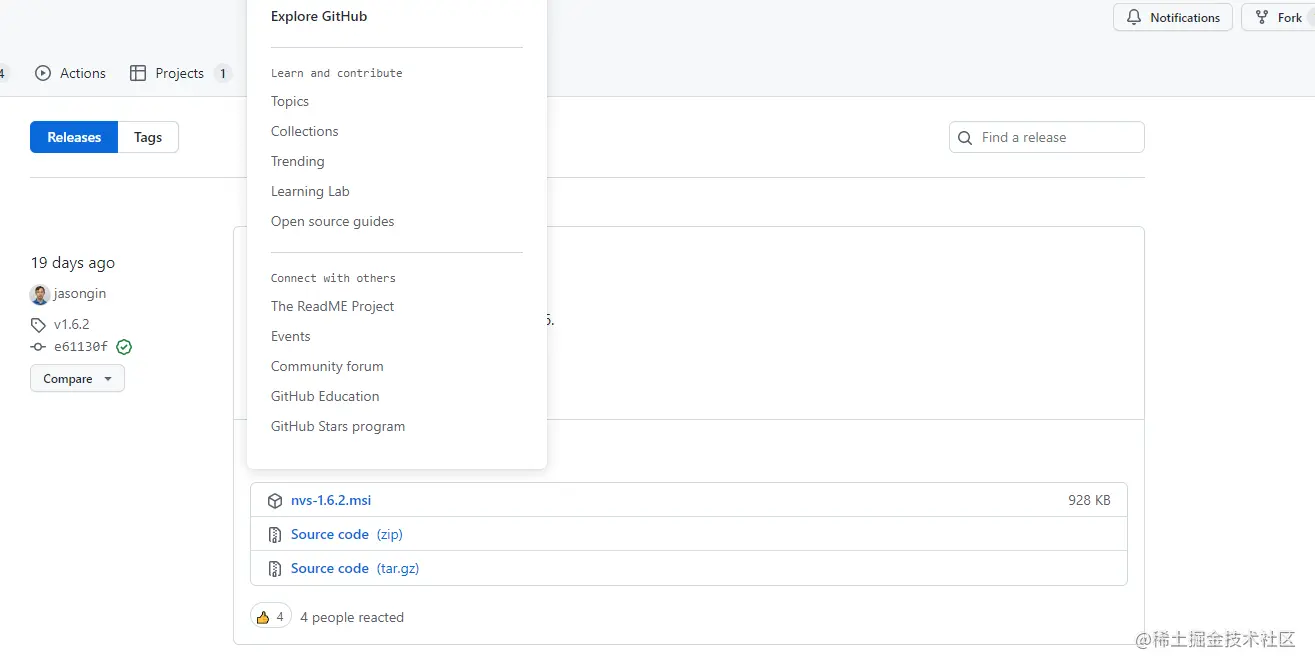
Task: Click the Connect with others heading
Action: click(x=333, y=278)
